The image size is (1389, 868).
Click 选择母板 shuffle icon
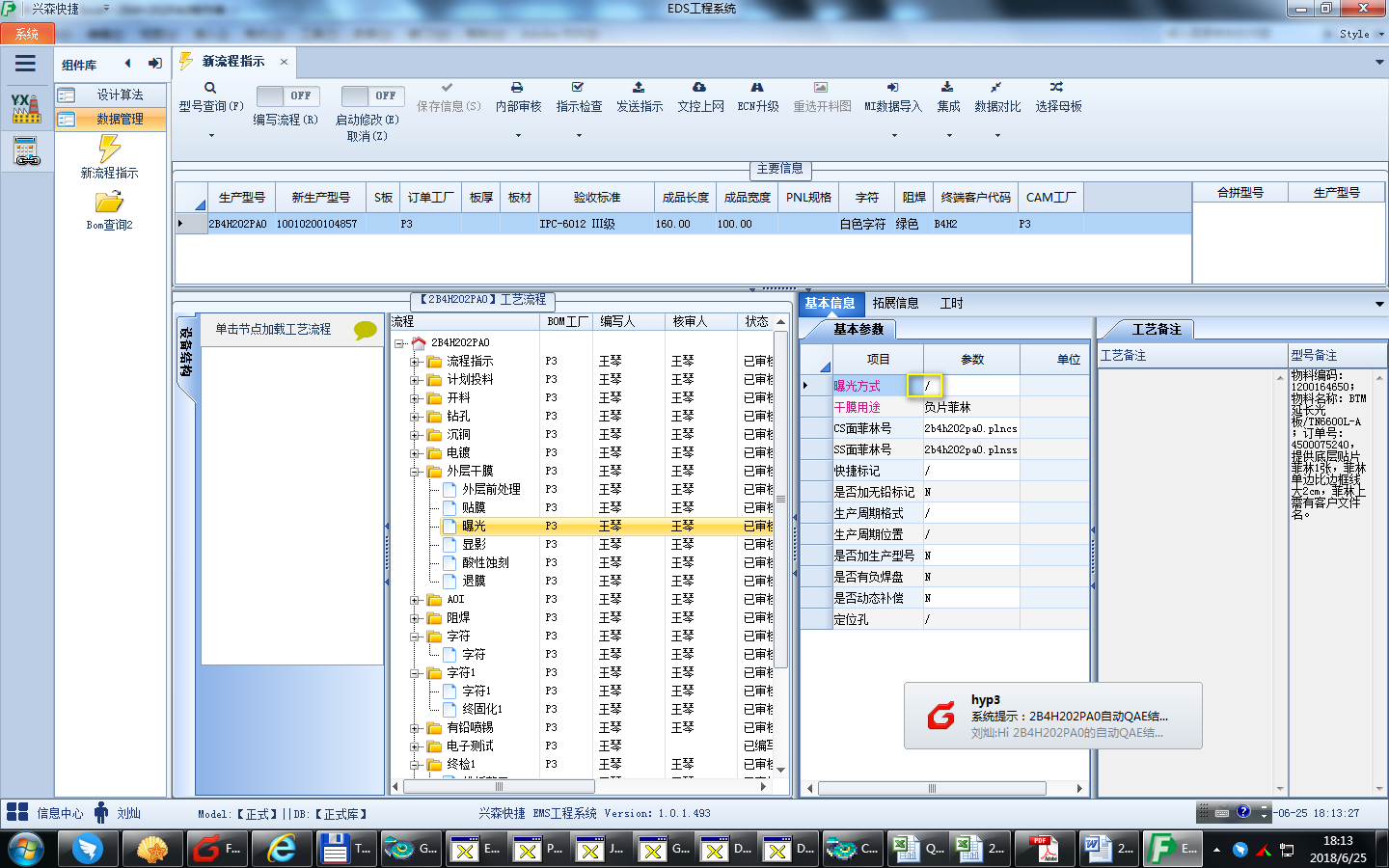tap(1057, 88)
